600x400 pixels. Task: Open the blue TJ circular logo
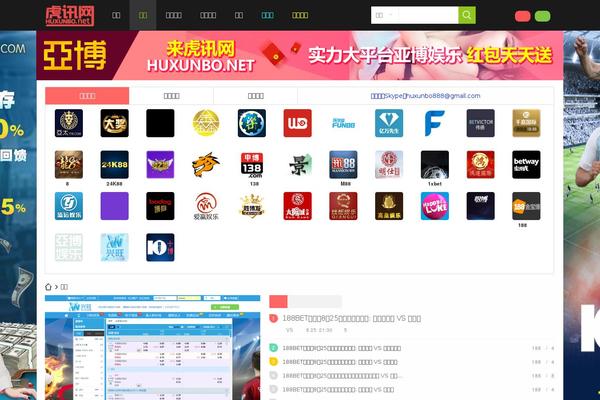(69, 206)
